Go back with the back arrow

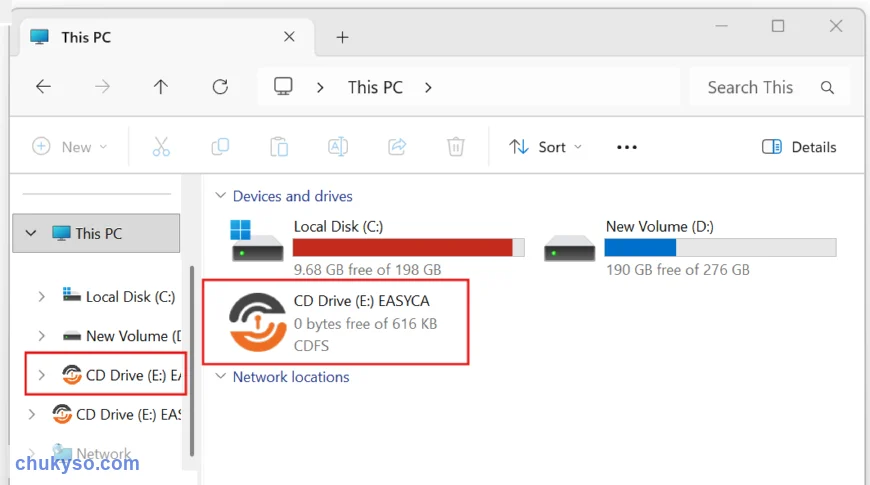43,87
